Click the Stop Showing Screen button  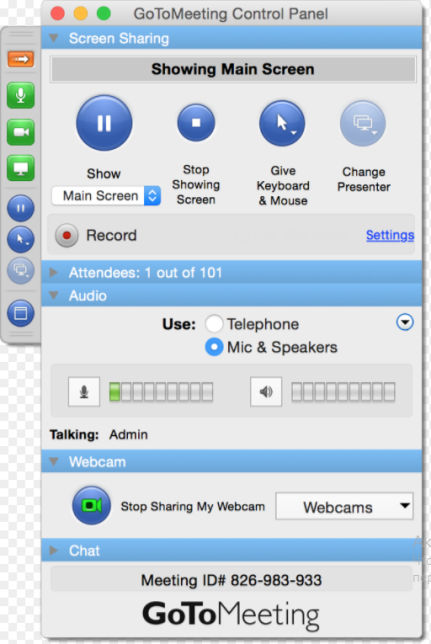(196, 122)
